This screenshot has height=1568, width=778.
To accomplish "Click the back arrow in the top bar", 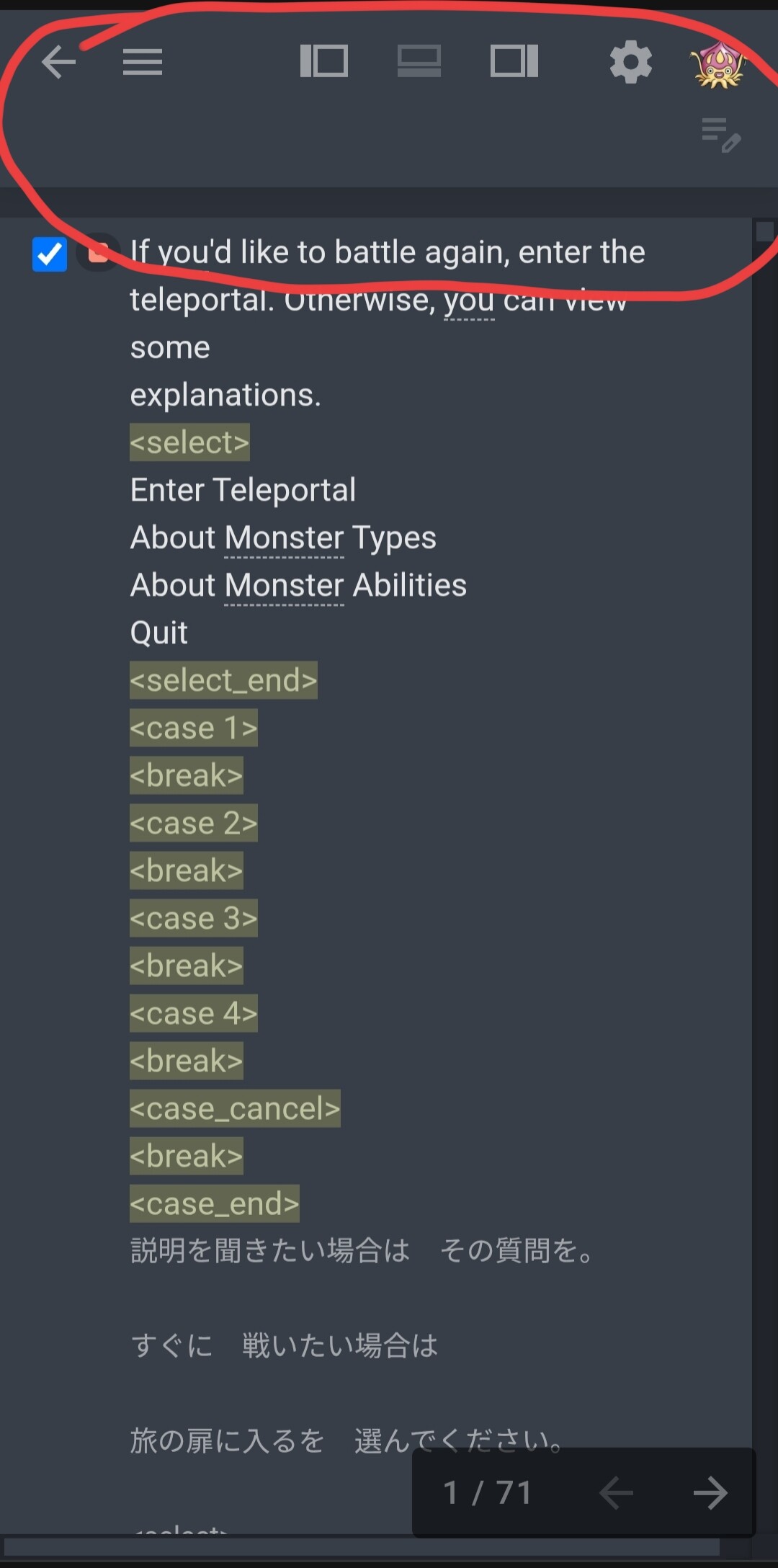I will tap(58, 62).
